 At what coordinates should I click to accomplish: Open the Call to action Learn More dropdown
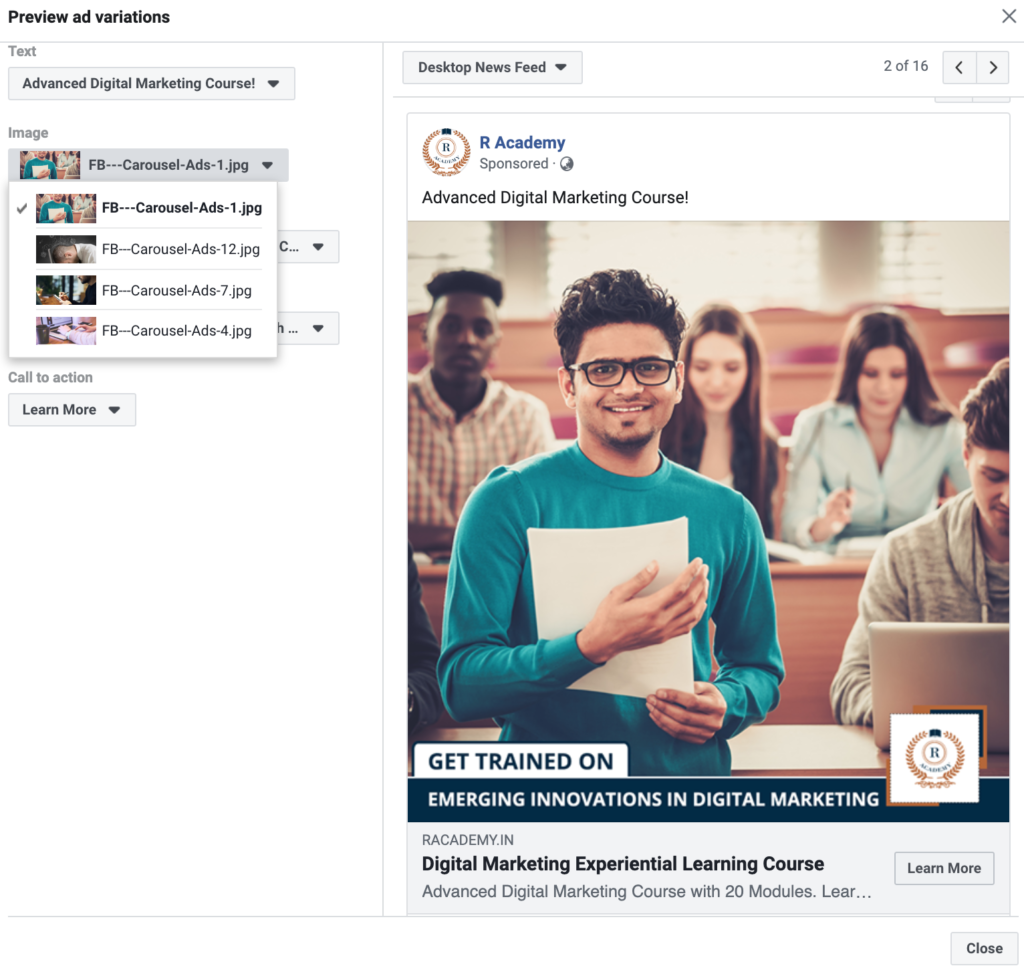point(71,409)
